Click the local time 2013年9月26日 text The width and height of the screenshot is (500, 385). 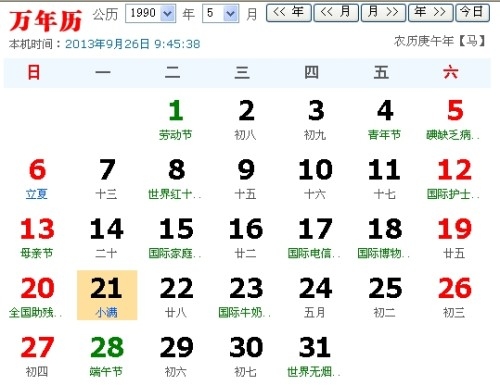coord(133,44)
